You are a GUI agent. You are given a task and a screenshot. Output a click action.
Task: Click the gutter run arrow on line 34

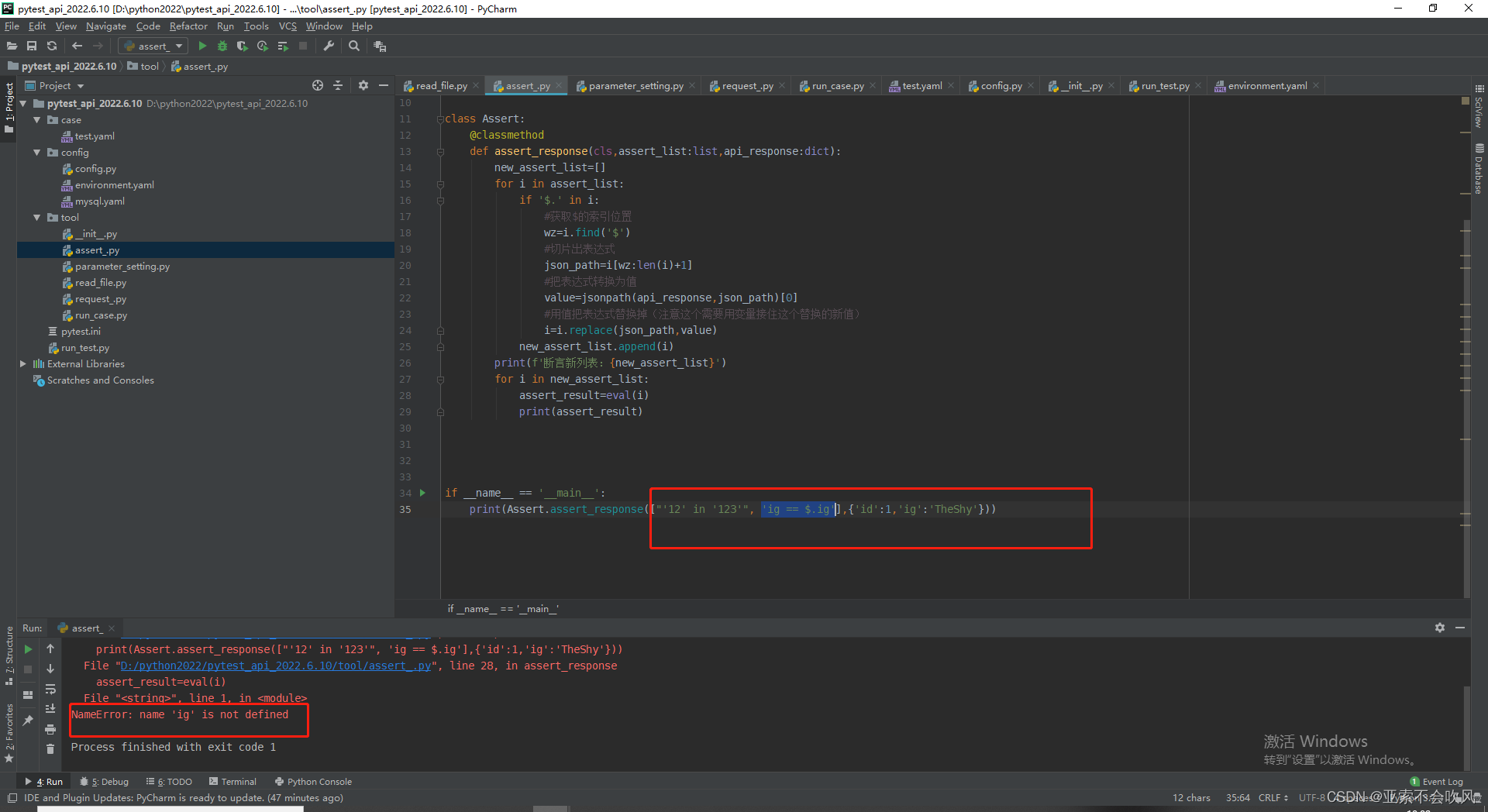[422, 493]
